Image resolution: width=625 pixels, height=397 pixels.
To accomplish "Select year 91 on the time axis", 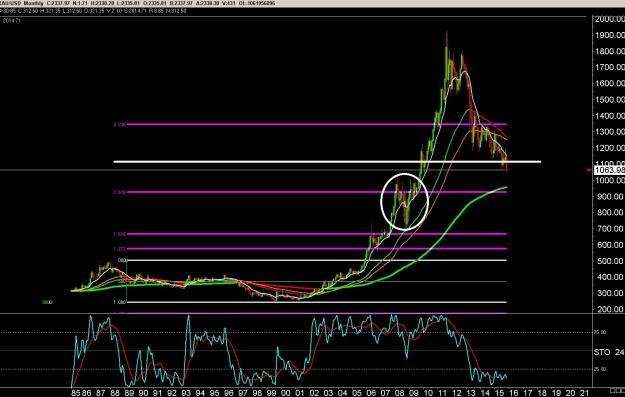I will pyautogui.click(x=157, y=393).
